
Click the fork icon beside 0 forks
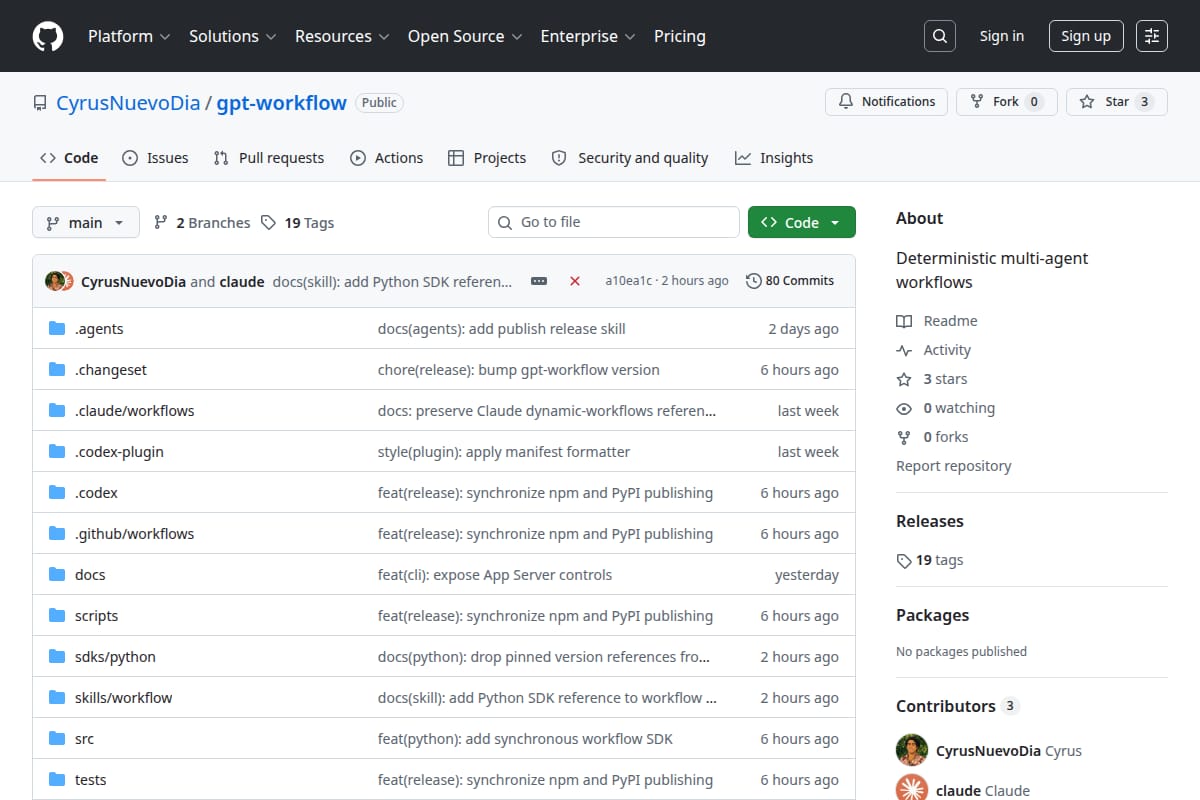click(x=904, y=437)
